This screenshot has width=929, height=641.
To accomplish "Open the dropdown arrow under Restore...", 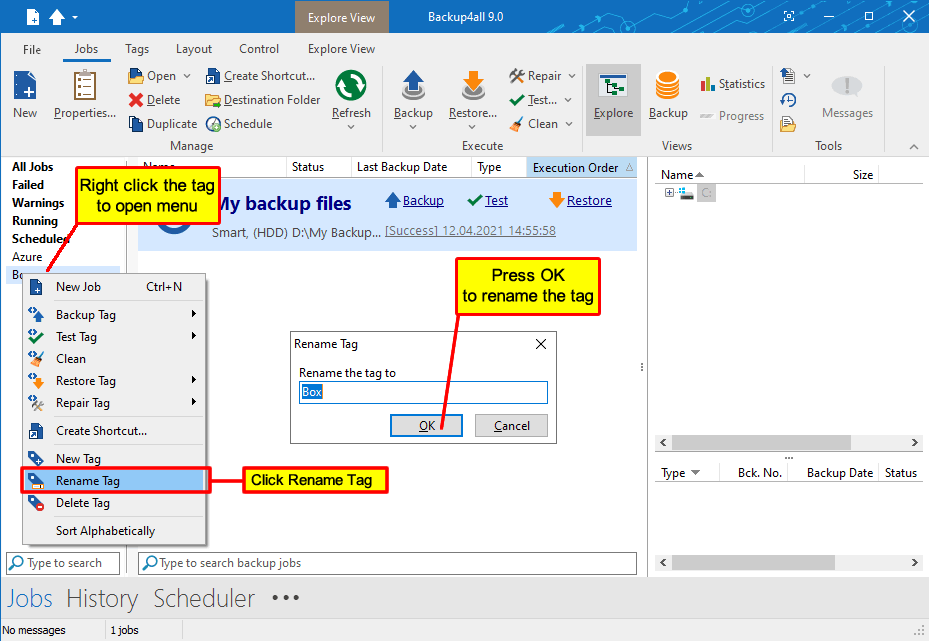I will pyautogui.click(x=472, y=127).
